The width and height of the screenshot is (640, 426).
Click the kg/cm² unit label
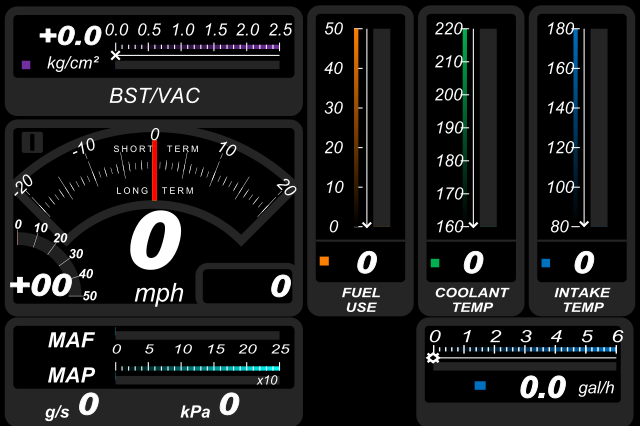[73, 63]
